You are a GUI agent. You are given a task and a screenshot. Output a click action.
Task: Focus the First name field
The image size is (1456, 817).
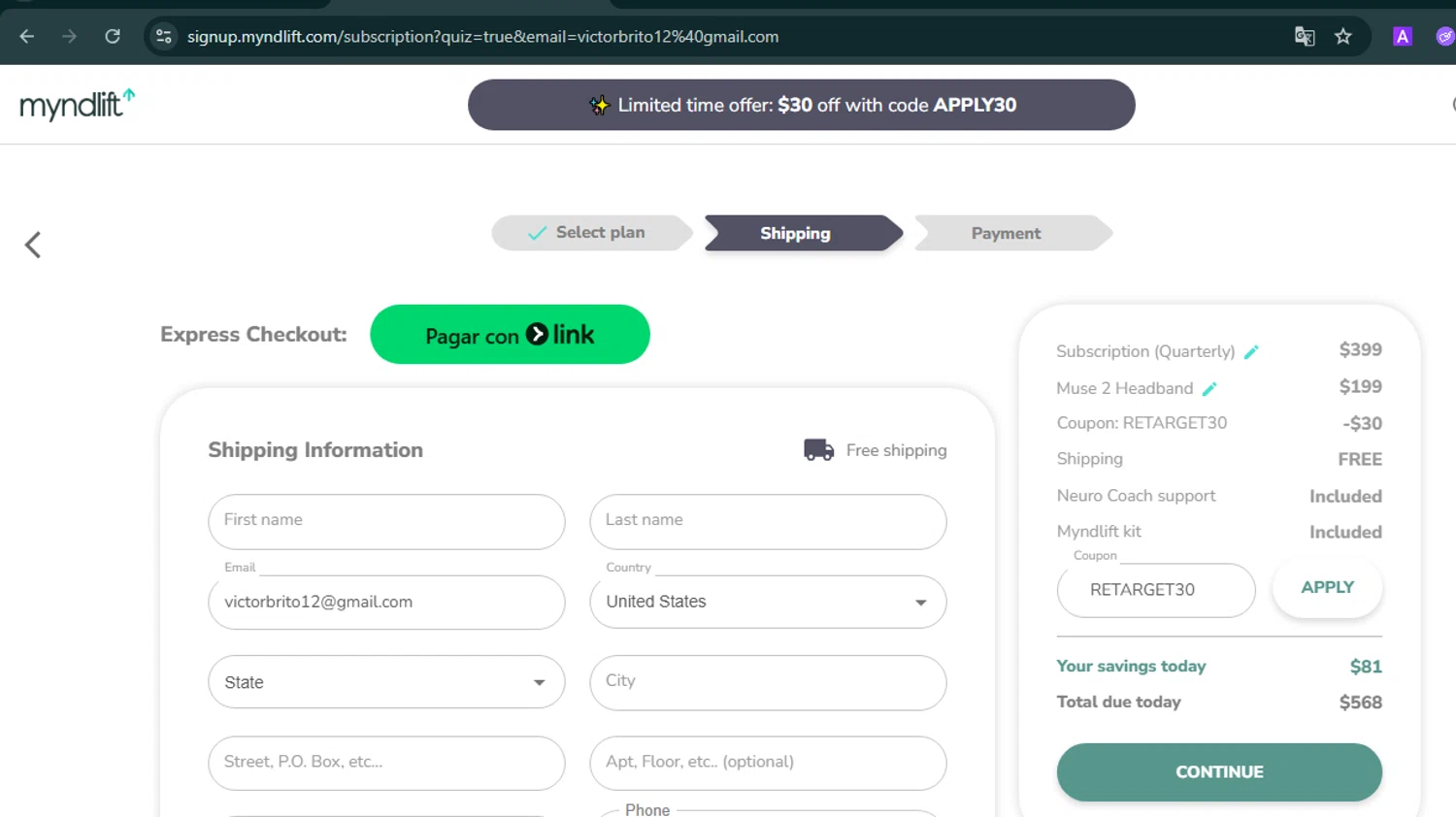click(x=386, y=521)
